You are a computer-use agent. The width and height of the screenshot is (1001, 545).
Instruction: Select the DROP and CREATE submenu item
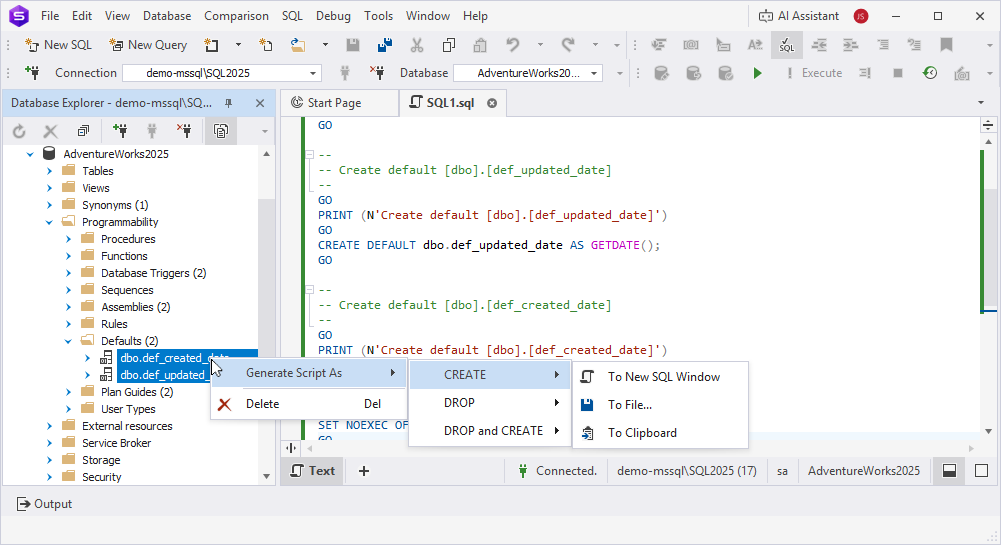pyautogui.click(x=490, y=431)
